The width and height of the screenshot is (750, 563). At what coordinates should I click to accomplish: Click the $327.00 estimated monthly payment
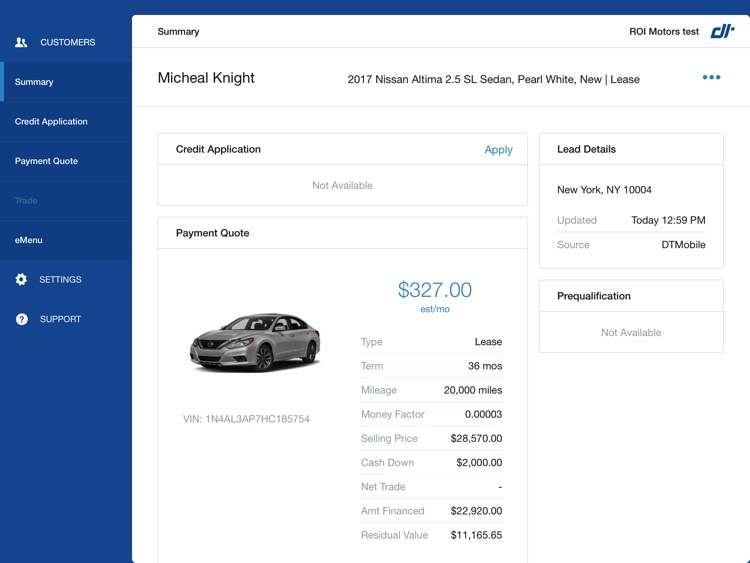[434, 290]
